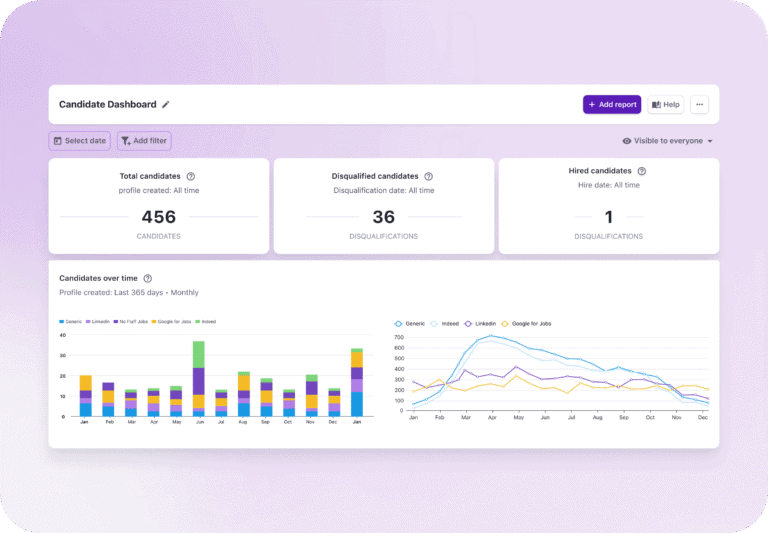Click the Candidates over time heading
The height and width of the screenshot is (533, 768).
pos(98,278)
